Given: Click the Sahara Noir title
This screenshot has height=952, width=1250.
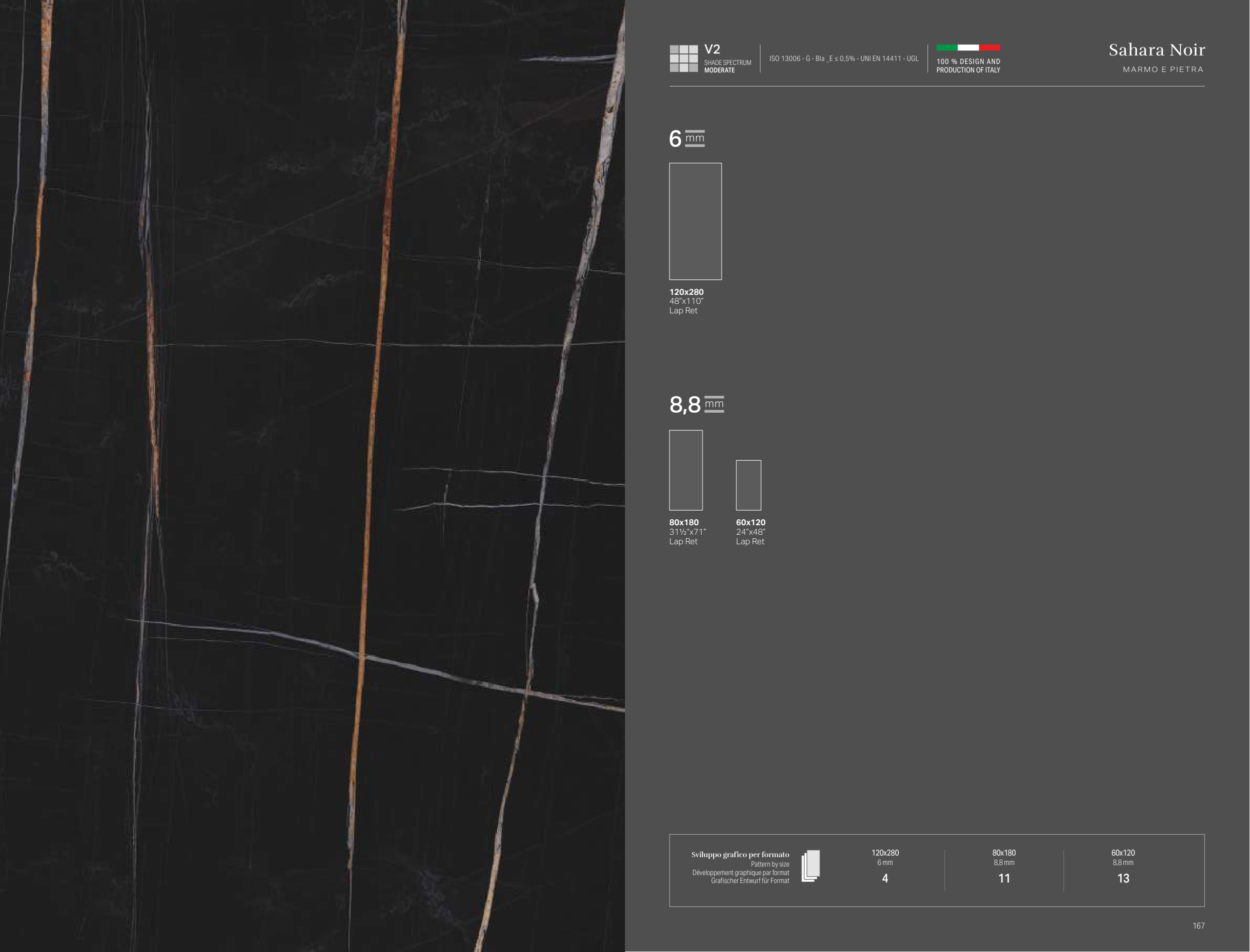Looking at the screenshot, I should coord(1156,50).
